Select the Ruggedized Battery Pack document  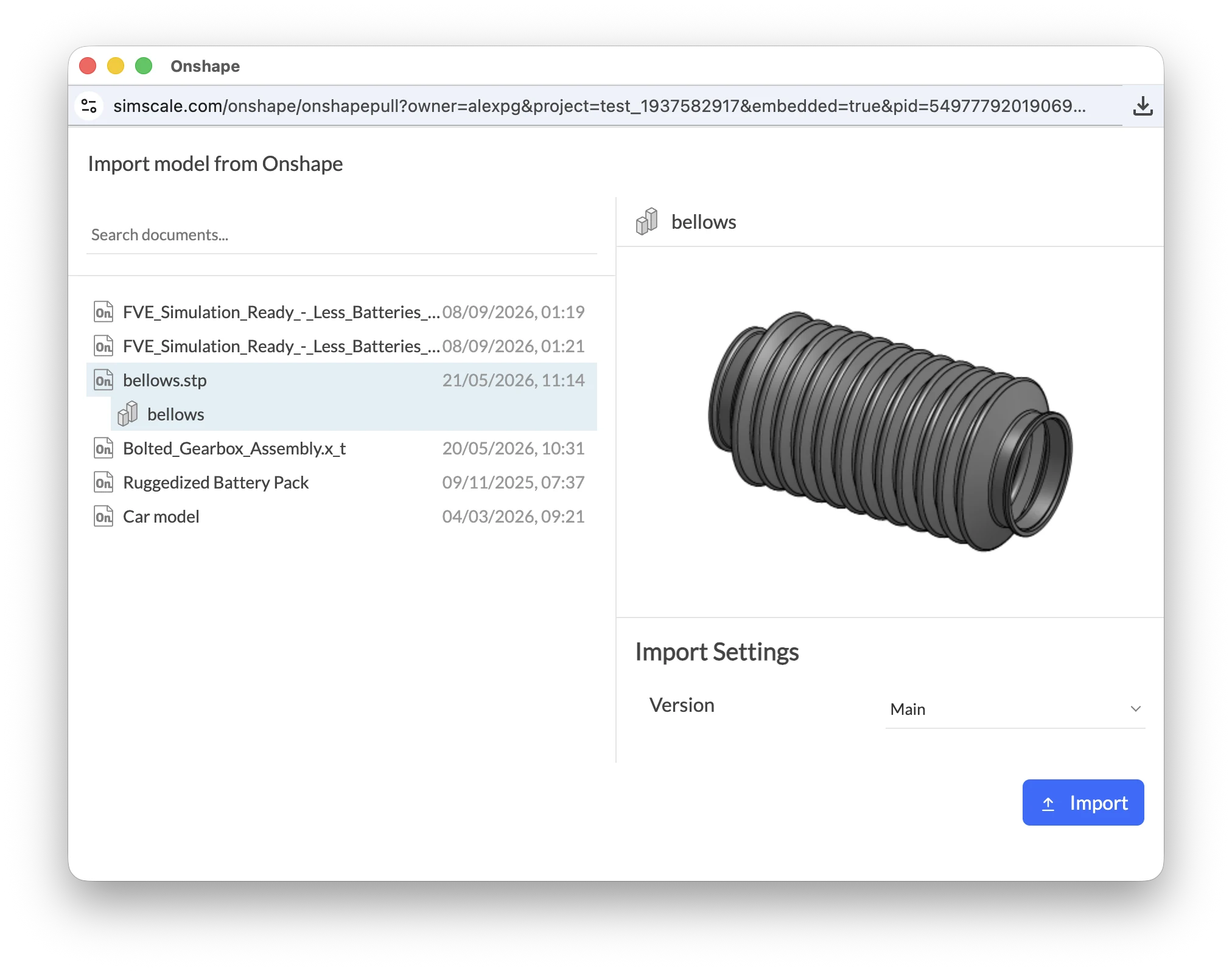[x=341, y=482]
